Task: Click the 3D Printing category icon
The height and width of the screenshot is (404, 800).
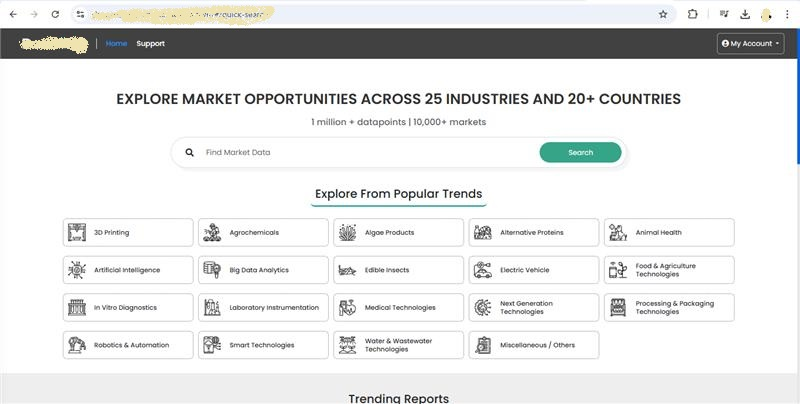Action: pos(76,232)
